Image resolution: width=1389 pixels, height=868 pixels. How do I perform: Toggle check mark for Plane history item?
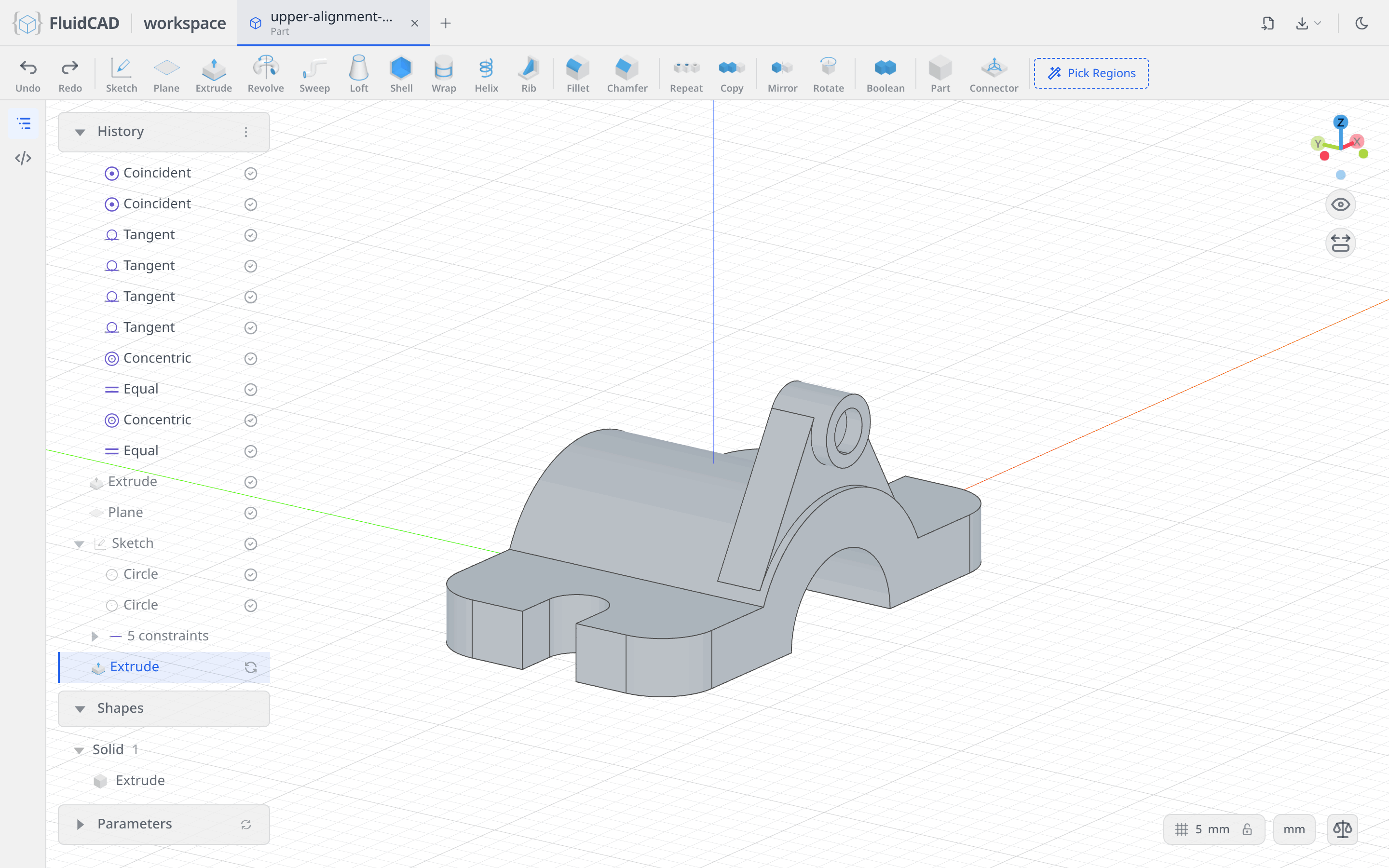click(250, 513)
